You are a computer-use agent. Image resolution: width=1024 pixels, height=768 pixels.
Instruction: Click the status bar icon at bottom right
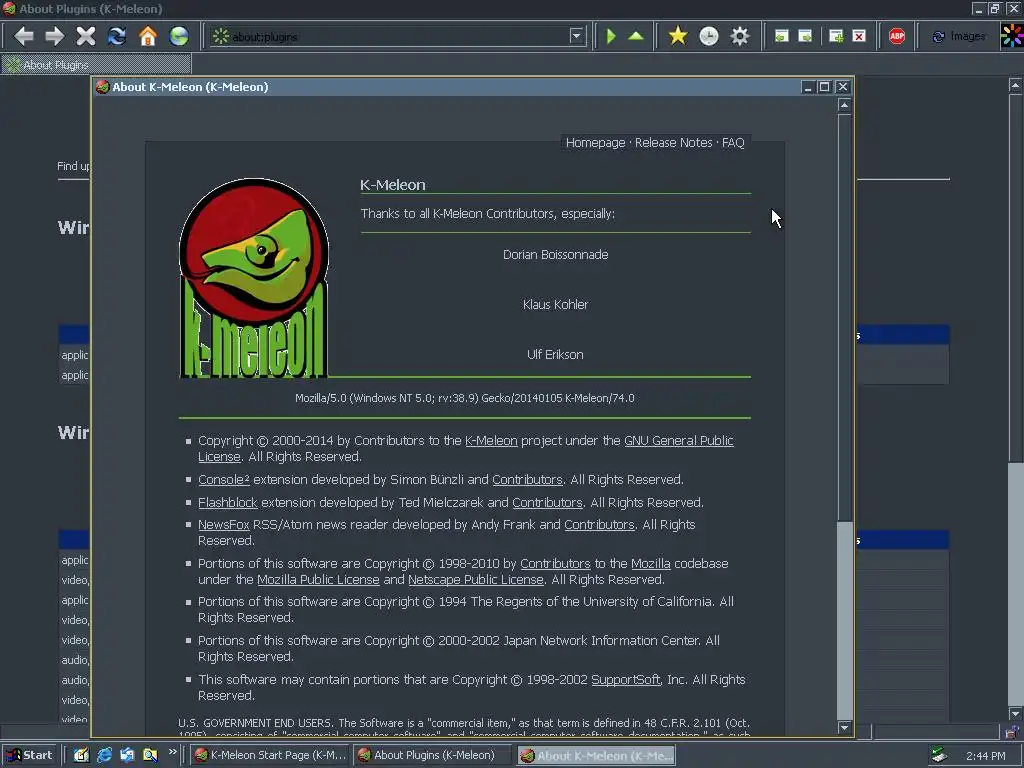pos(1012,732)
